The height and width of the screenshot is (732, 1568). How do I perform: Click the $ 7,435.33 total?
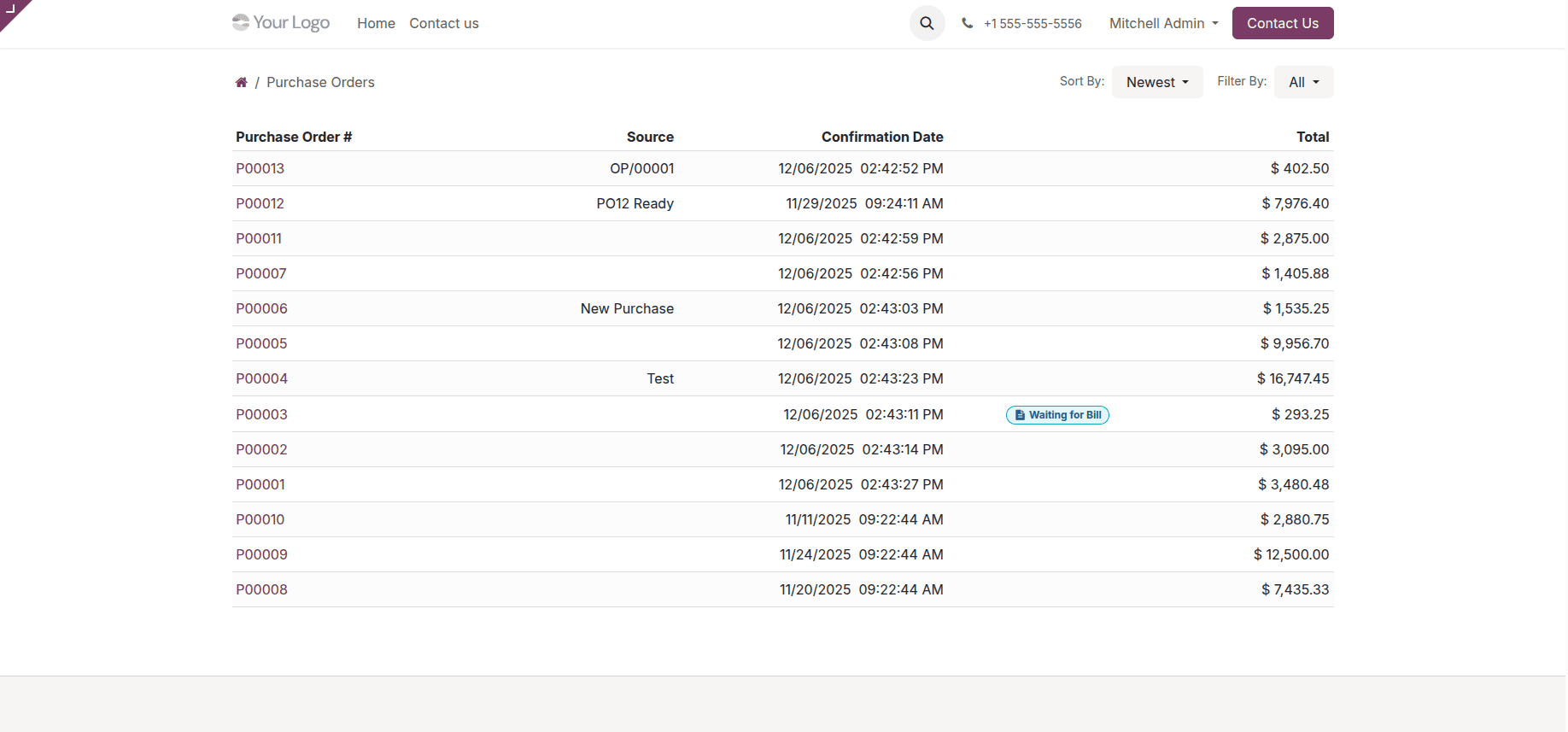(x=1296, y=589)
